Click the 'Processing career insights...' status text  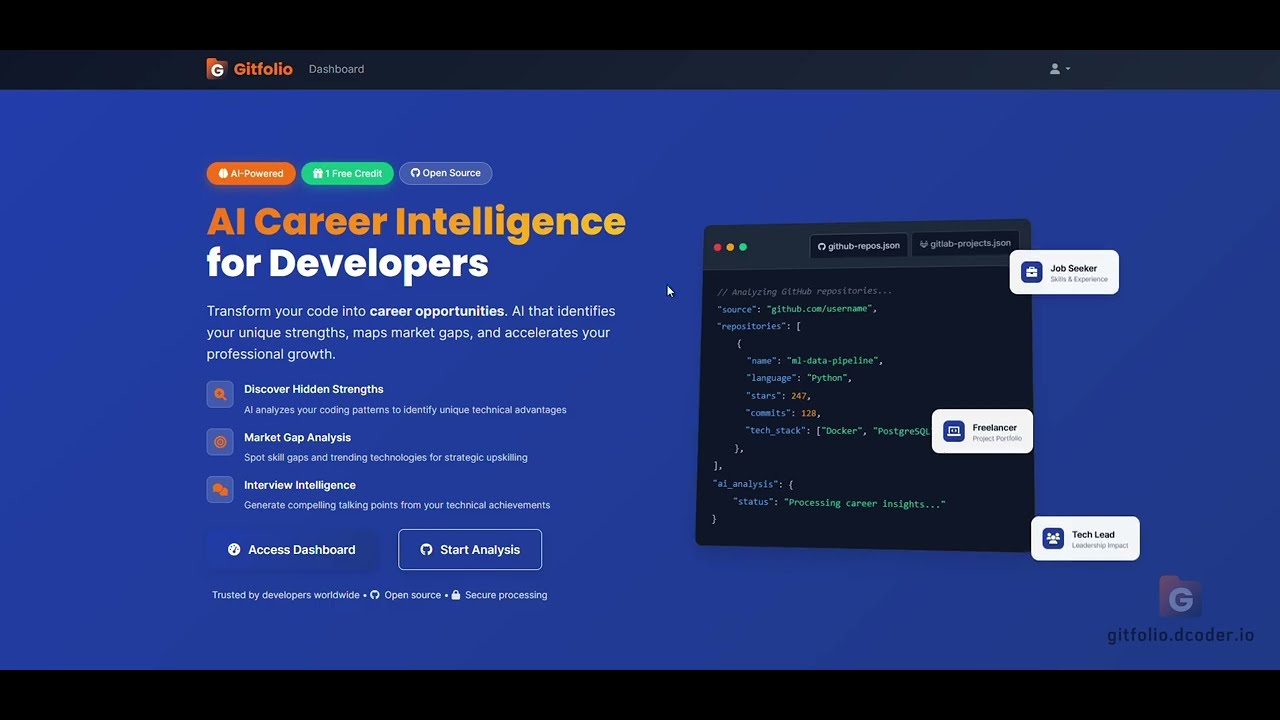point(864,503)
